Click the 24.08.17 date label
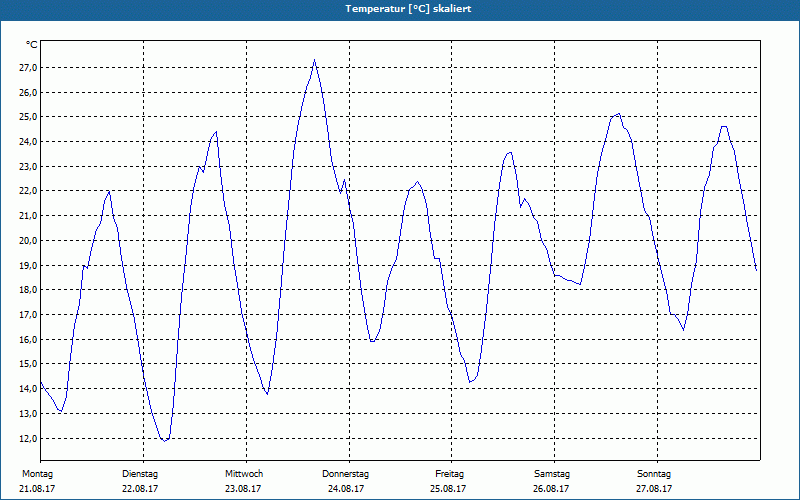The image size is (800, 500). [346, 489]
